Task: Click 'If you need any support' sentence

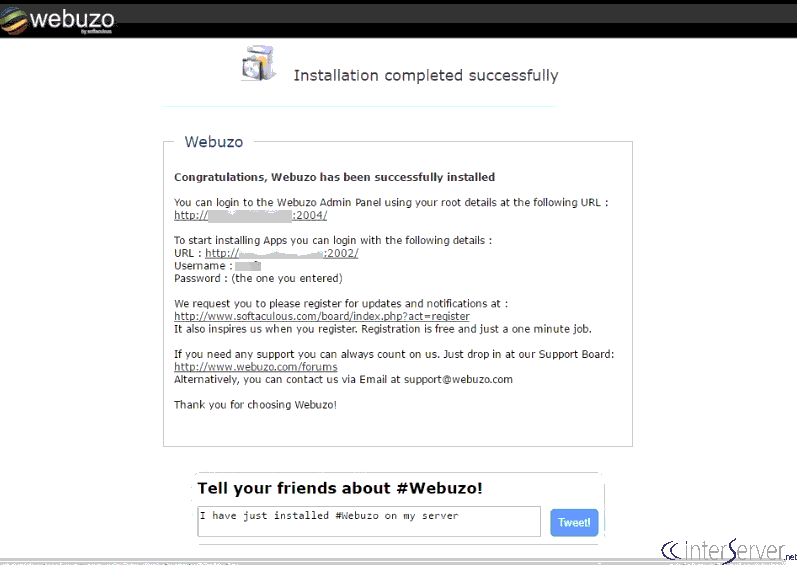Action: click(x=394, y=354)
